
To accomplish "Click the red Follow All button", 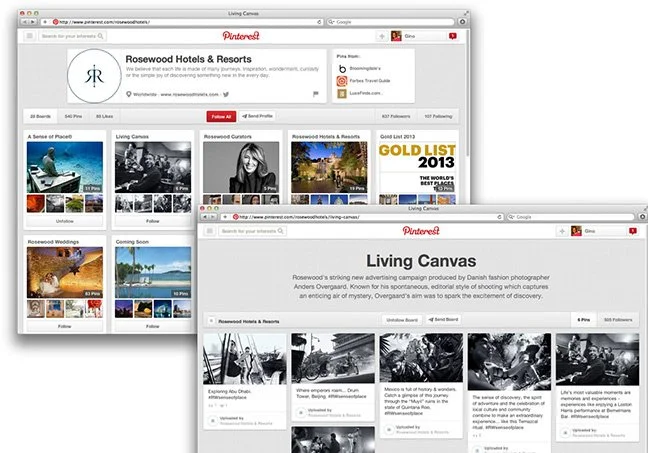I will click(221, 117).
